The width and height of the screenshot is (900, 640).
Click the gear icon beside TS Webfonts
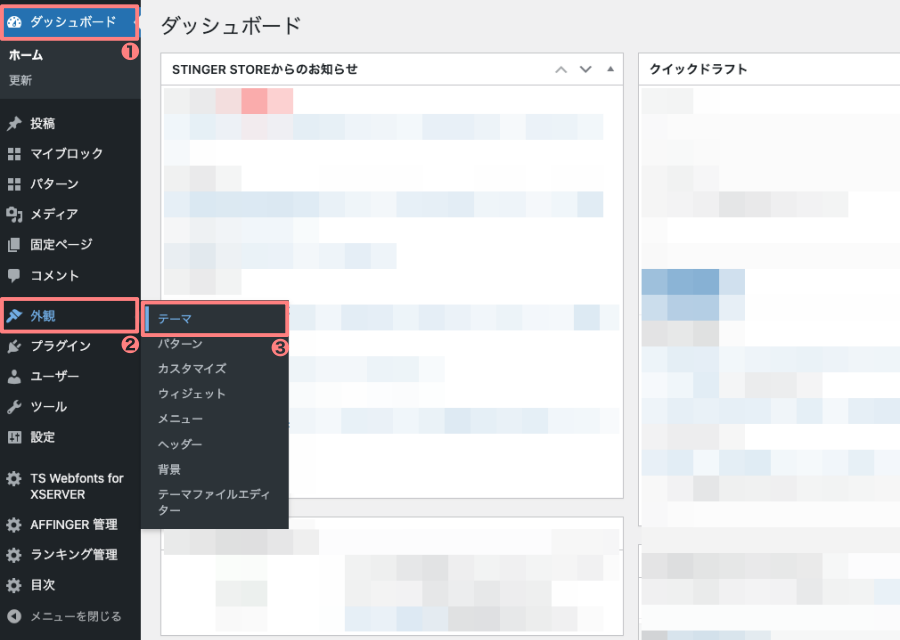14,479
